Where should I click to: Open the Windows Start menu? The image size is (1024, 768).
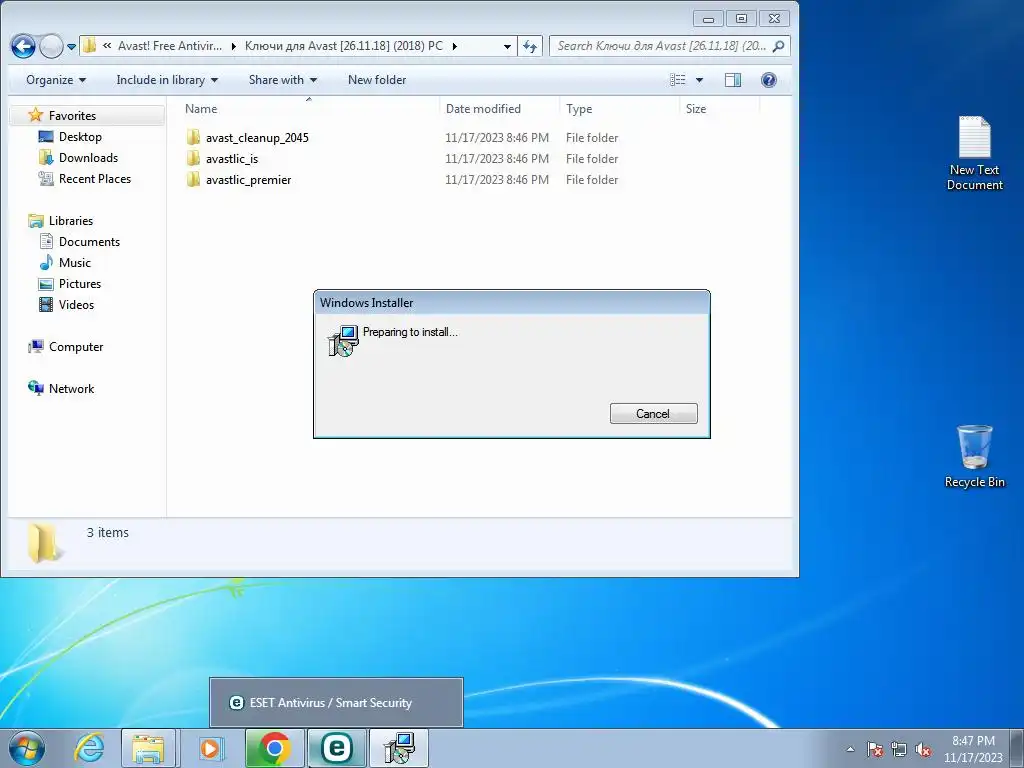27,748
